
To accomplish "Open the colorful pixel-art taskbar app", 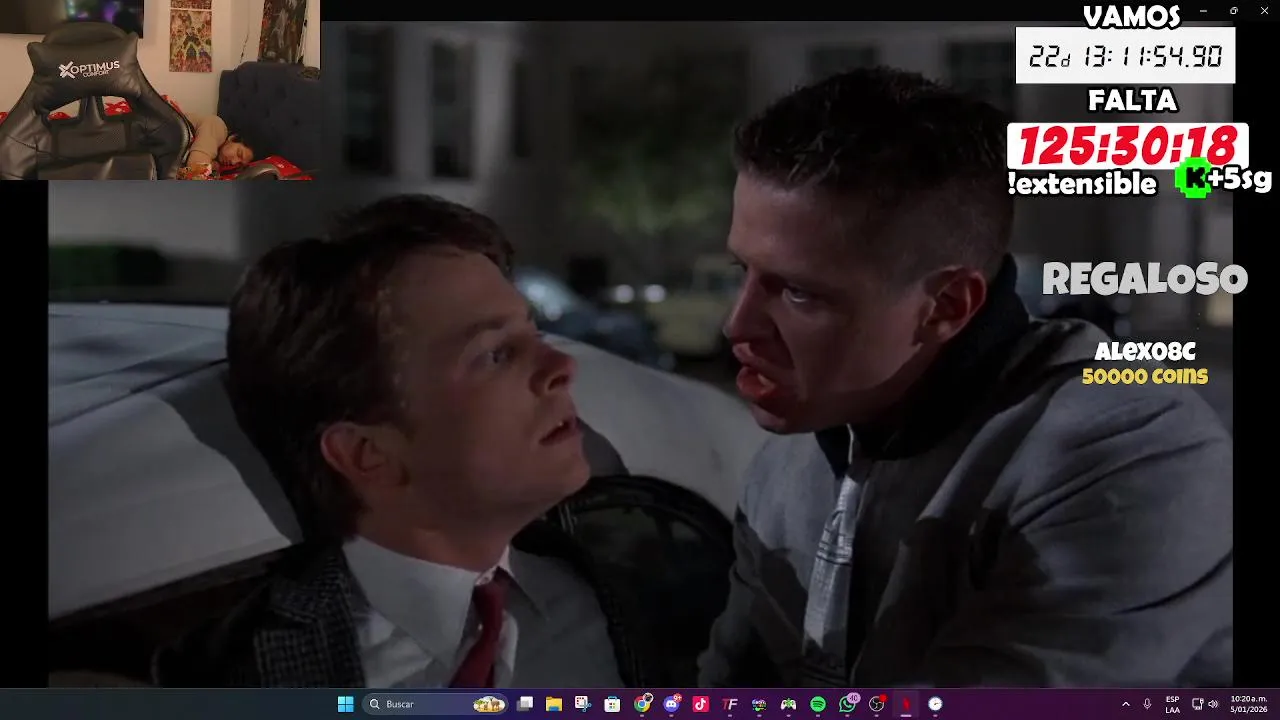I will click(759, 704).
